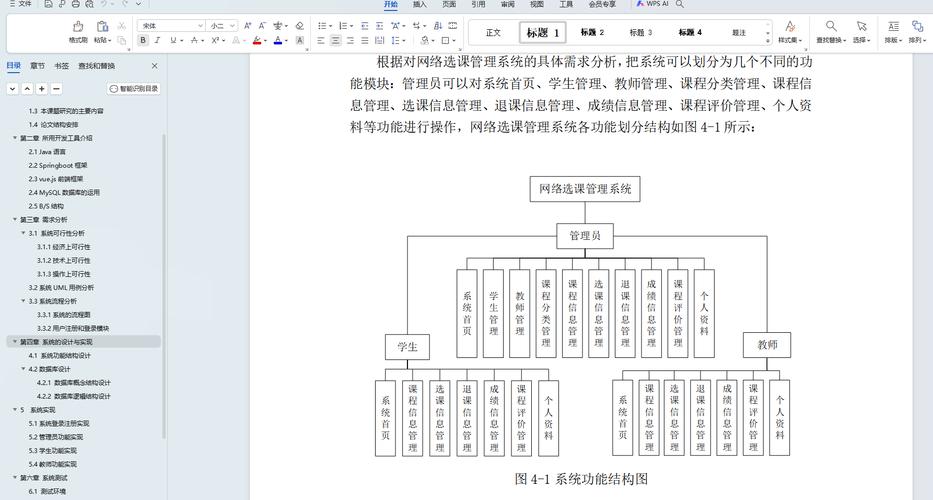Viewport: 933px width, 500px height.
Task: Click the navigation pane vertical scrollbar
Action: pyautogui.click(x=164, y=286)
